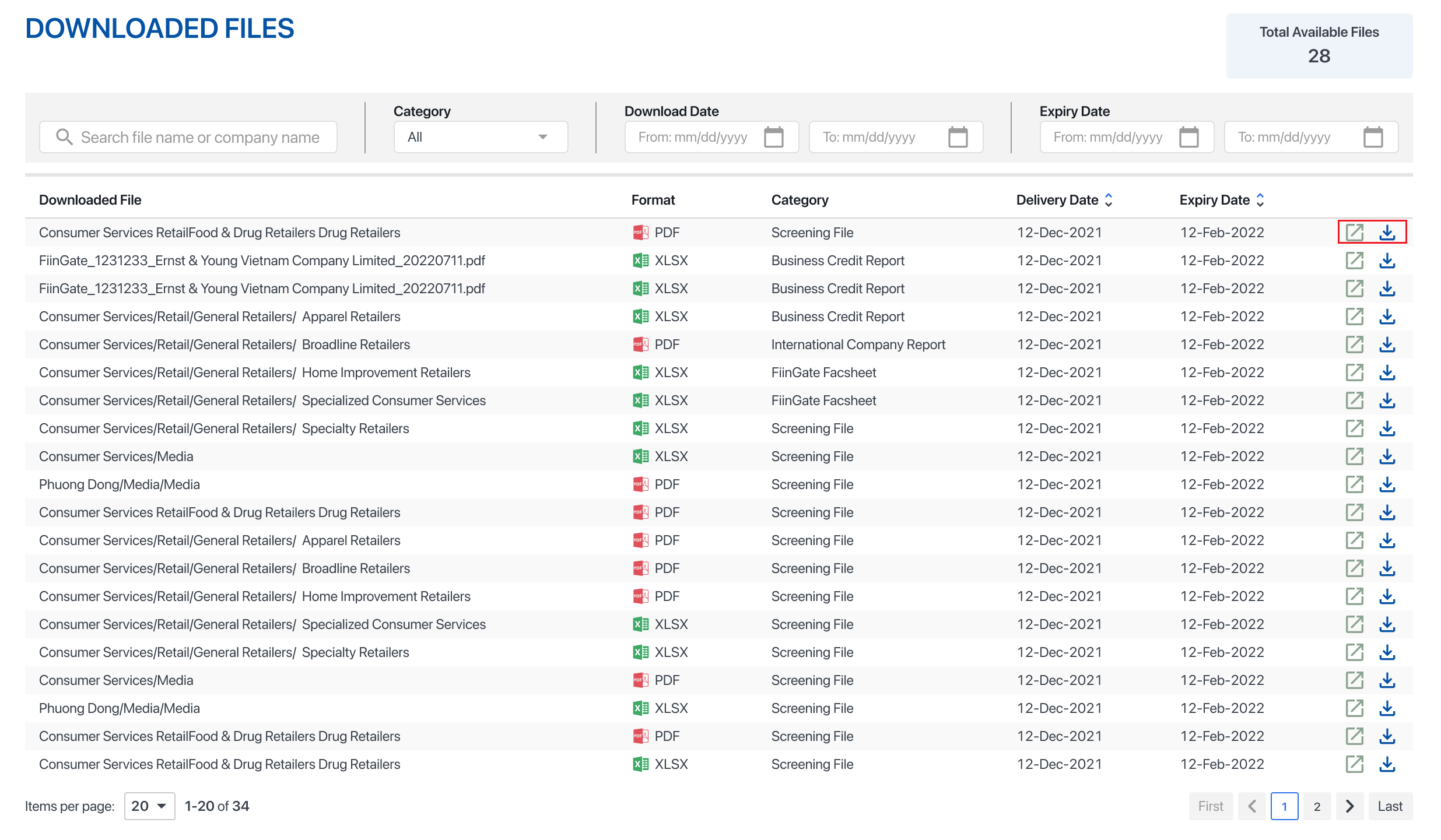Download the first Drug Retailers PDF file
The height and width of the screenshot is (840, 1441).
click(1387, 233)
